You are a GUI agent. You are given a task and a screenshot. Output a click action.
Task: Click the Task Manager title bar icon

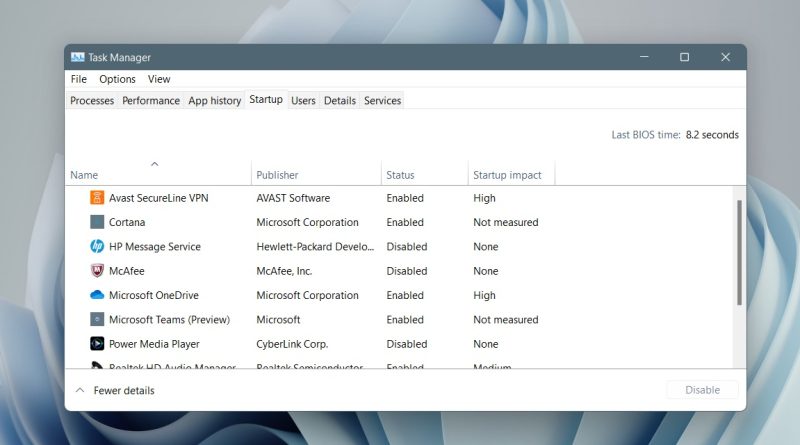(x=78, y=57)
